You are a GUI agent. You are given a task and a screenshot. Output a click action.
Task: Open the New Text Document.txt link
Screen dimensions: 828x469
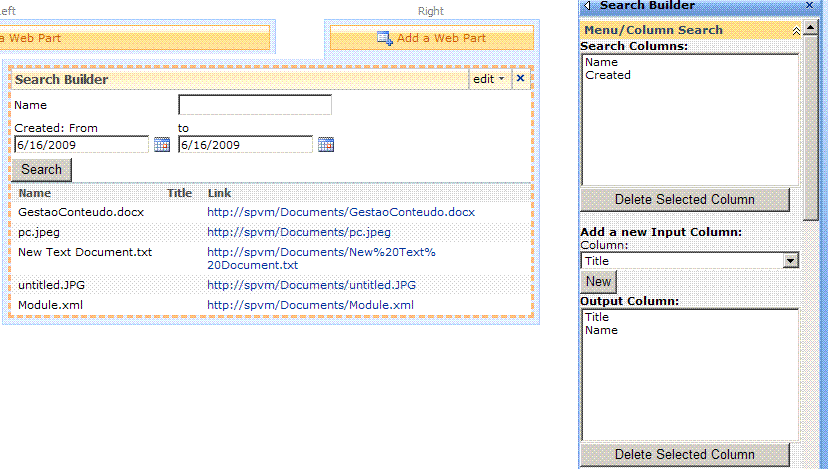pos(321,259)
